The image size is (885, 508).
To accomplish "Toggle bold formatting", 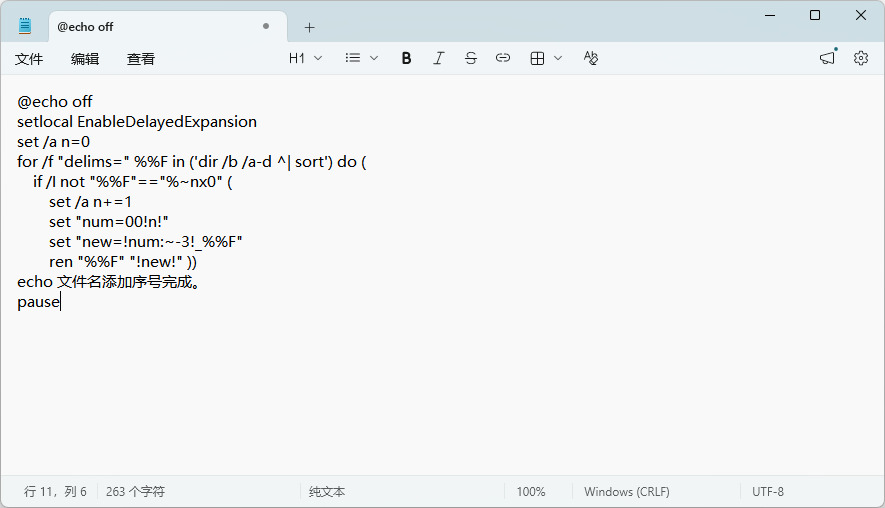I will pos(406,58).
